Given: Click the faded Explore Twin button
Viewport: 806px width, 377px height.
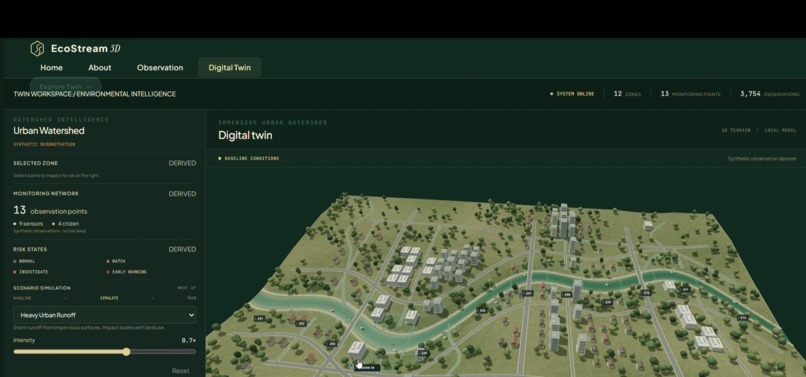Looking at the screenshot, I should (66, 86).
